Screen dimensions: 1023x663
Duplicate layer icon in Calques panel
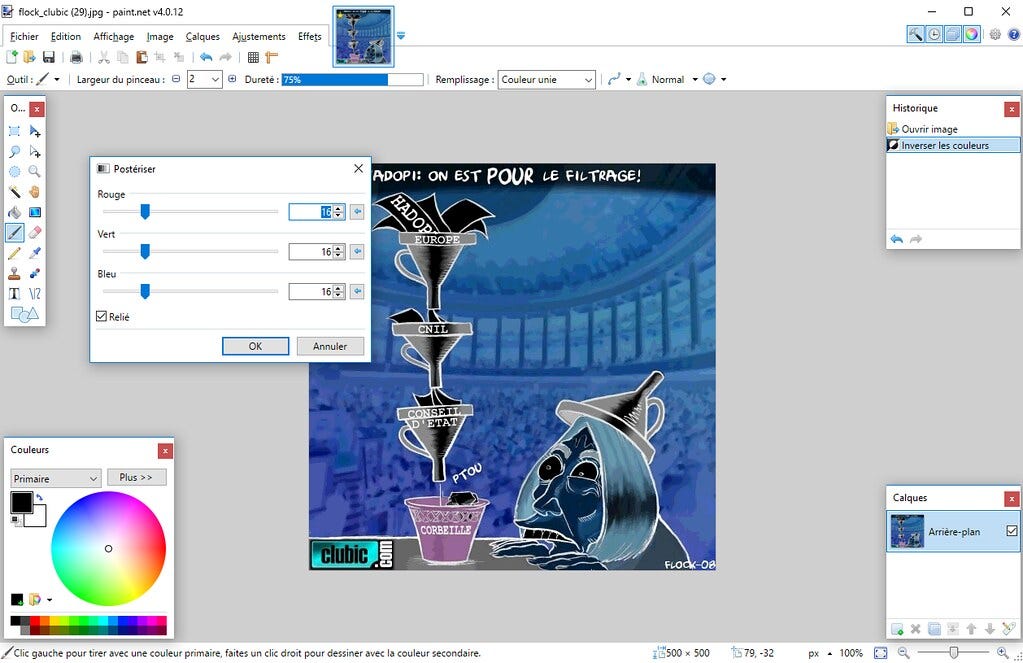point(934,629)
